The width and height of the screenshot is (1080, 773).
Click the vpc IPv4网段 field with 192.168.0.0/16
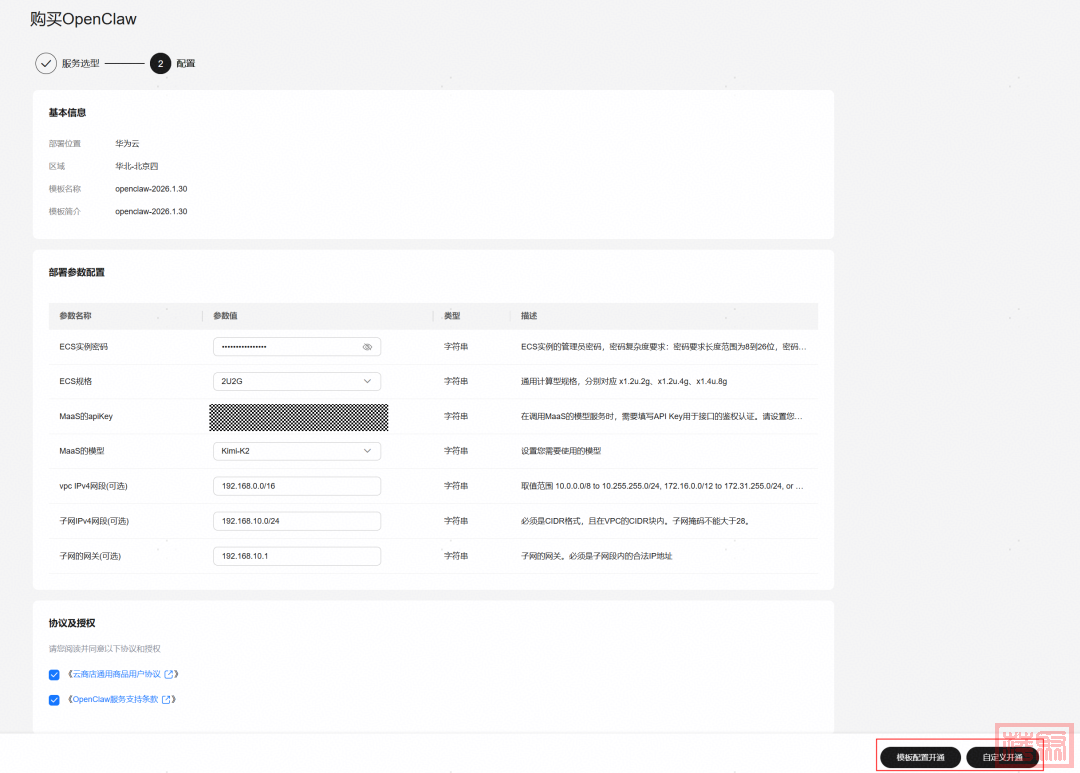coord(296,486)
